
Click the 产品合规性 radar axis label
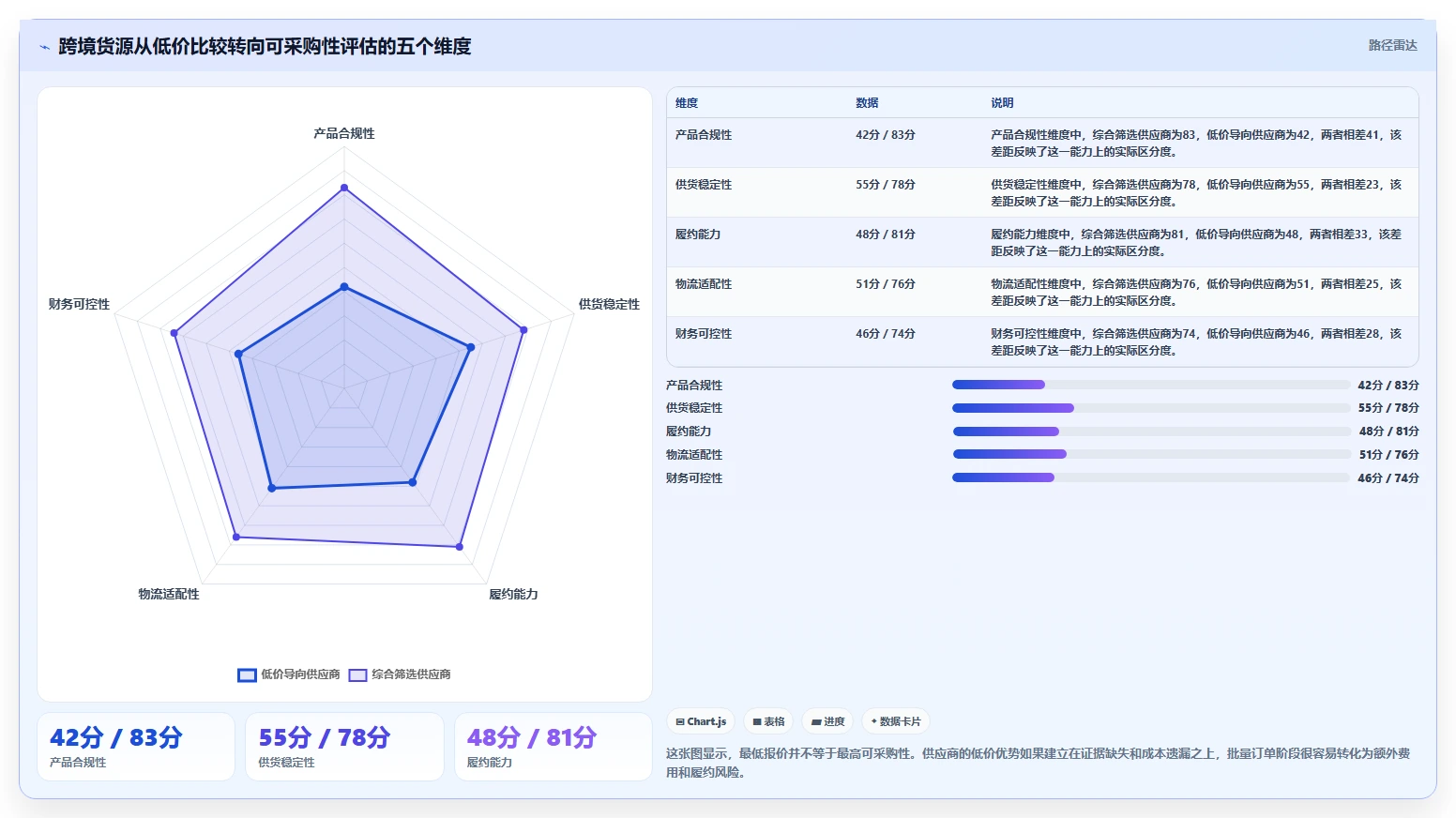344,134
